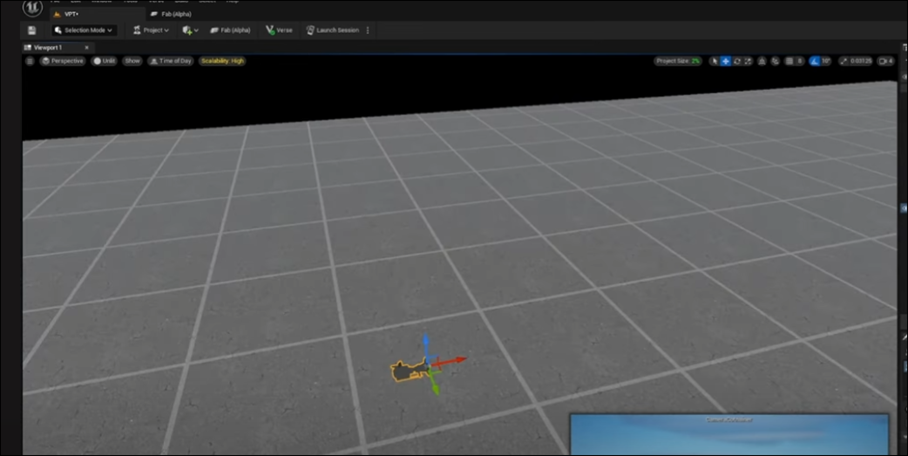Select the orange-outlined object in the viewport
The width and height of the screenshot is (908, 456).
[x=408, y=371]
